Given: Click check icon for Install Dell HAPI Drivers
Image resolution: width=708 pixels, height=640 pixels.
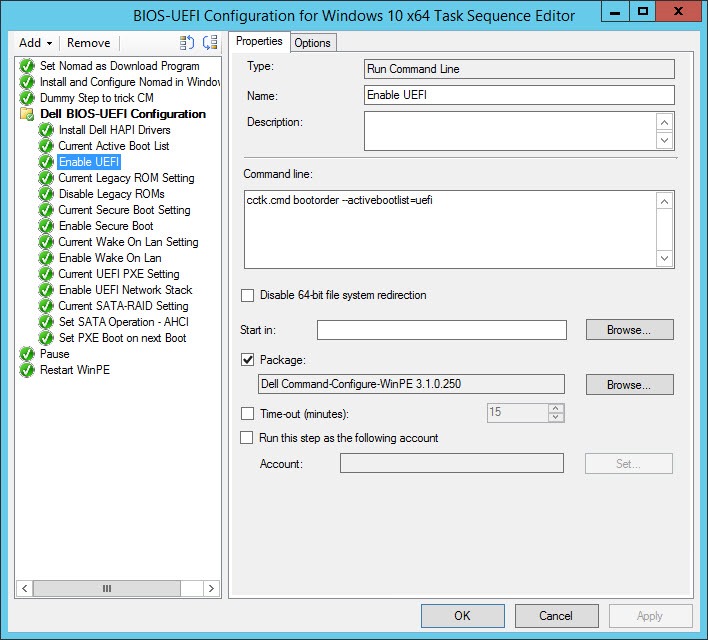Looking at the screenshot, I should tap(45, 130).
